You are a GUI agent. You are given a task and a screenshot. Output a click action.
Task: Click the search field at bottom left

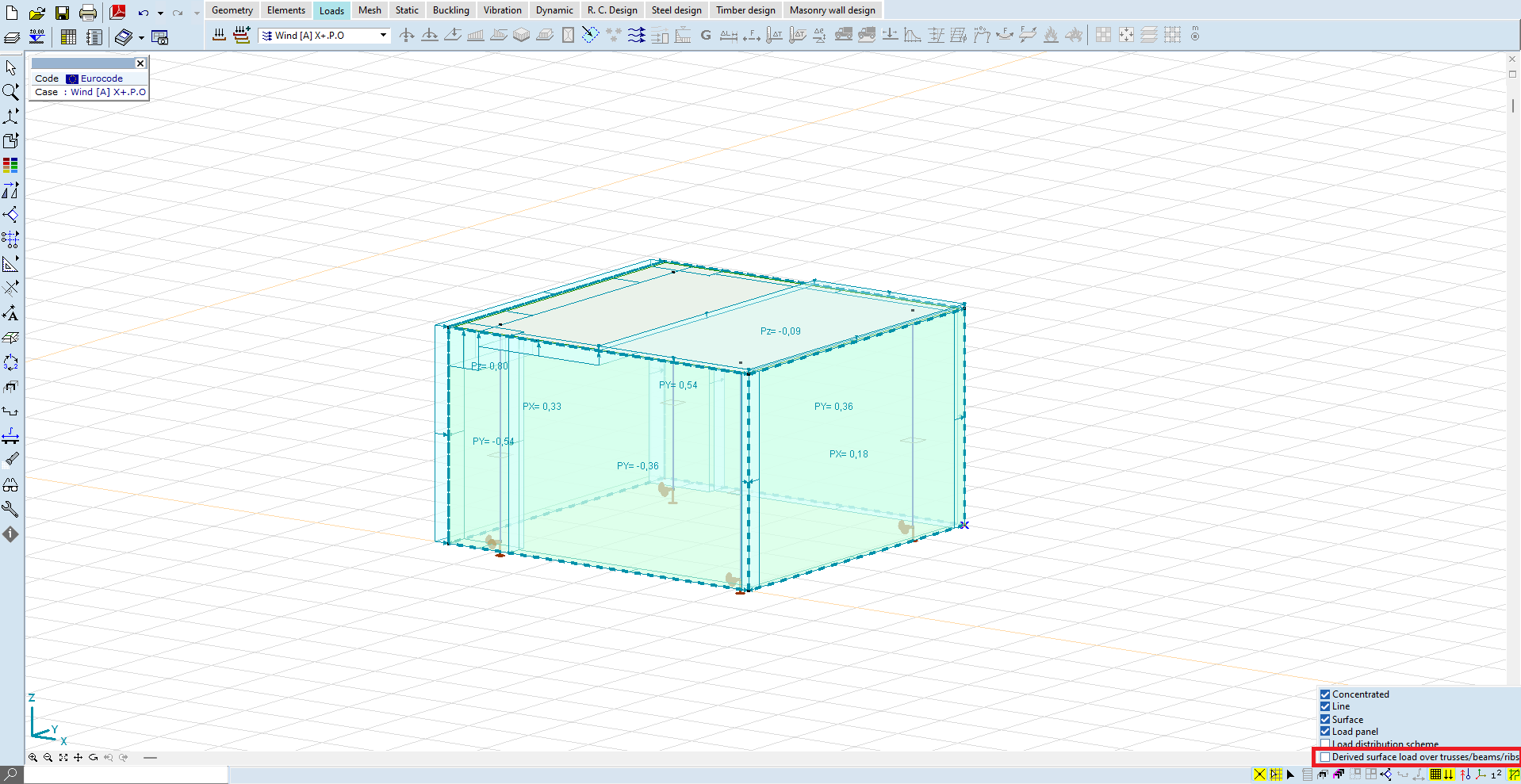[x=125, y=774]
